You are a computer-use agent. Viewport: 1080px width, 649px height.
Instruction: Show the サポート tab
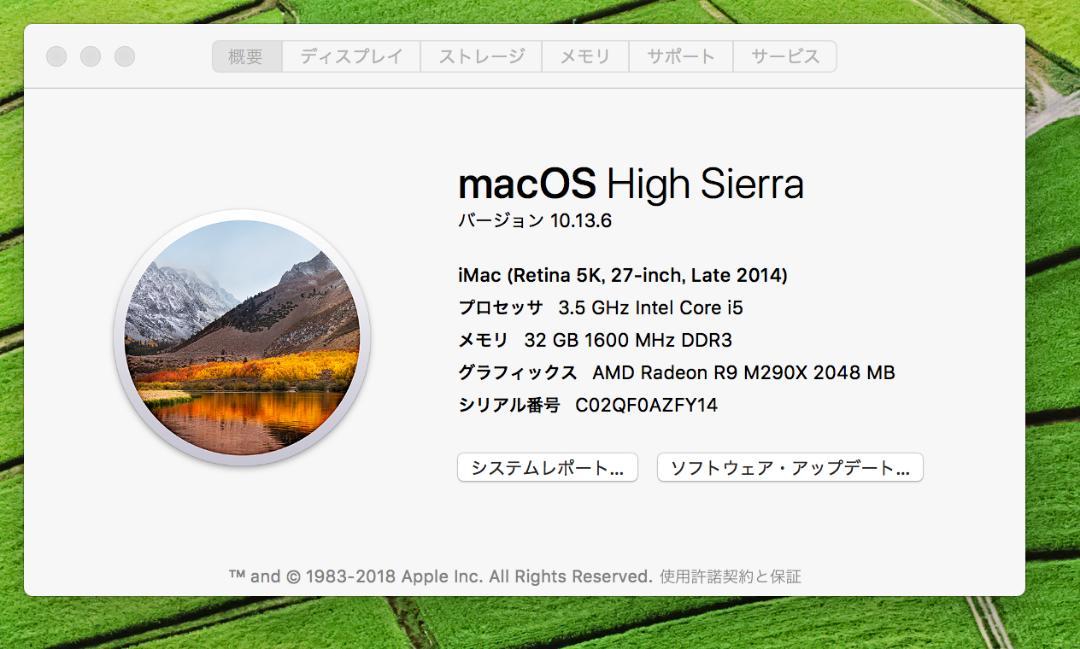pyautogui.click(x=681, y=56)
